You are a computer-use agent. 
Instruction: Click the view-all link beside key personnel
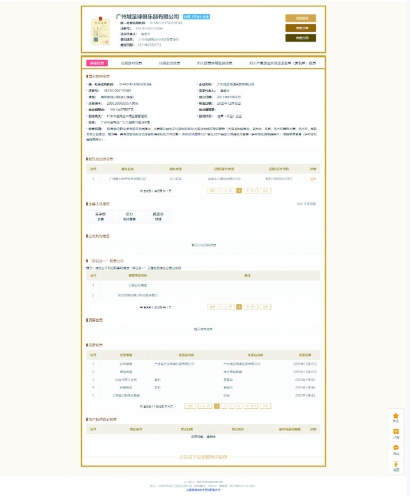pyautogui.click(x=306, y=203)
